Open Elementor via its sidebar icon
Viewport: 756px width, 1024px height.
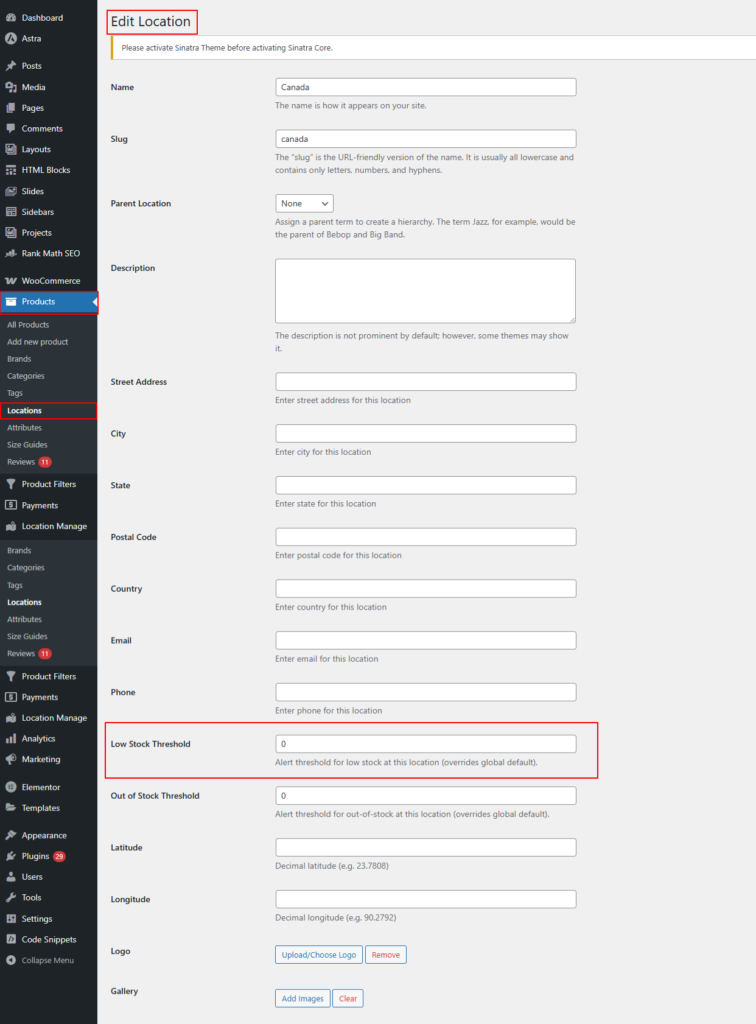tap(11, 787)
